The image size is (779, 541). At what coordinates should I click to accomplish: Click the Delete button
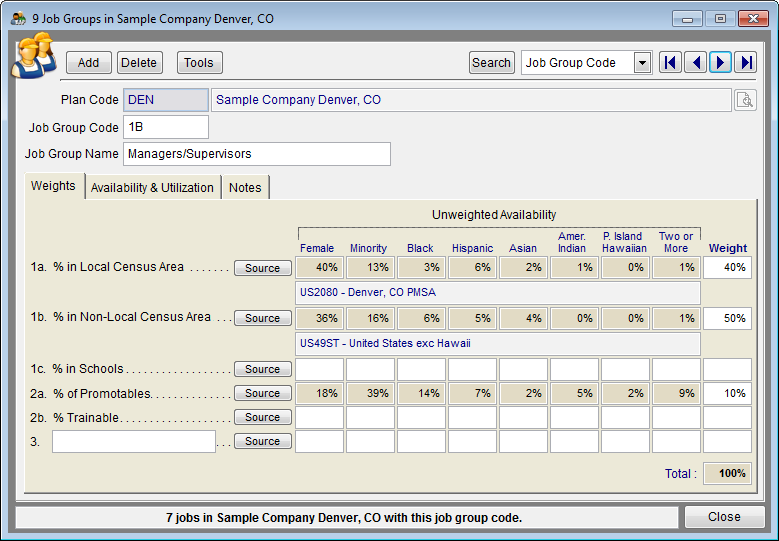139,63
